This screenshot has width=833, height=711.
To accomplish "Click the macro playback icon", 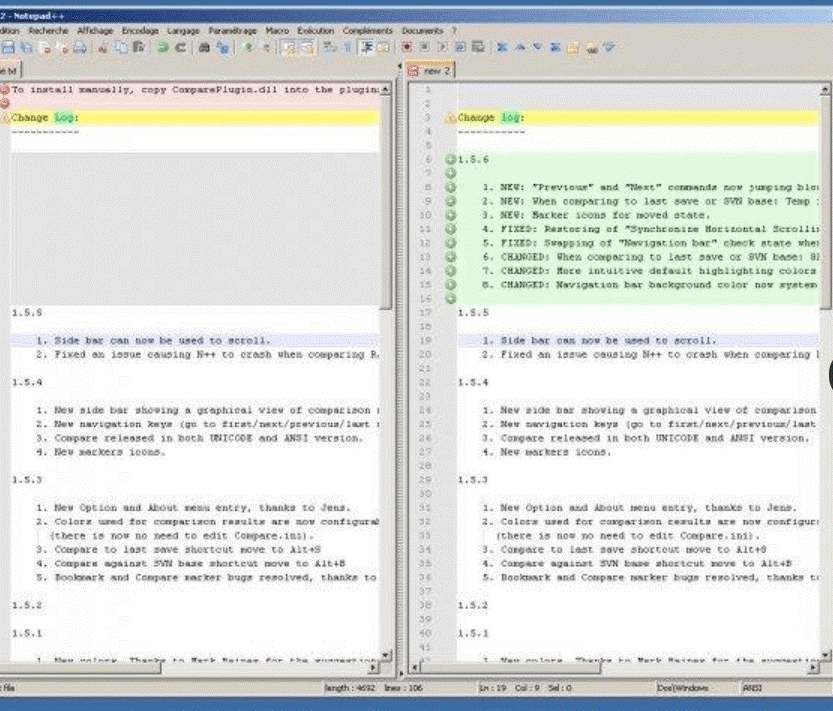I will point(442,47).
